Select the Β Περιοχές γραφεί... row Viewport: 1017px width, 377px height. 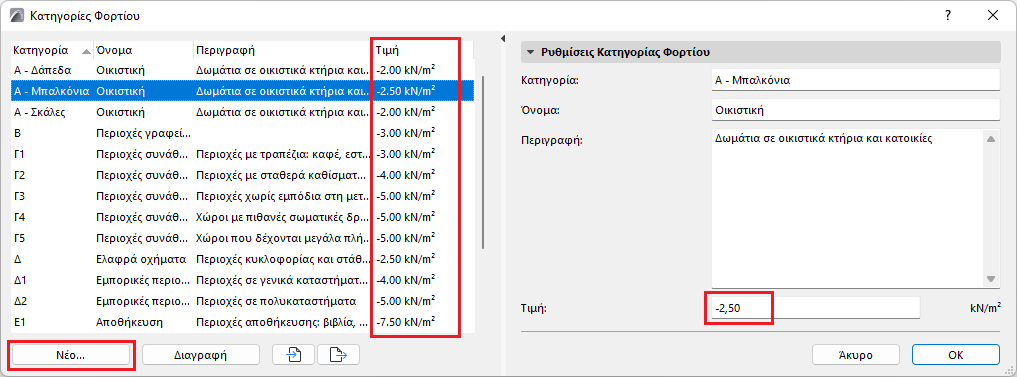pos(243,133)
